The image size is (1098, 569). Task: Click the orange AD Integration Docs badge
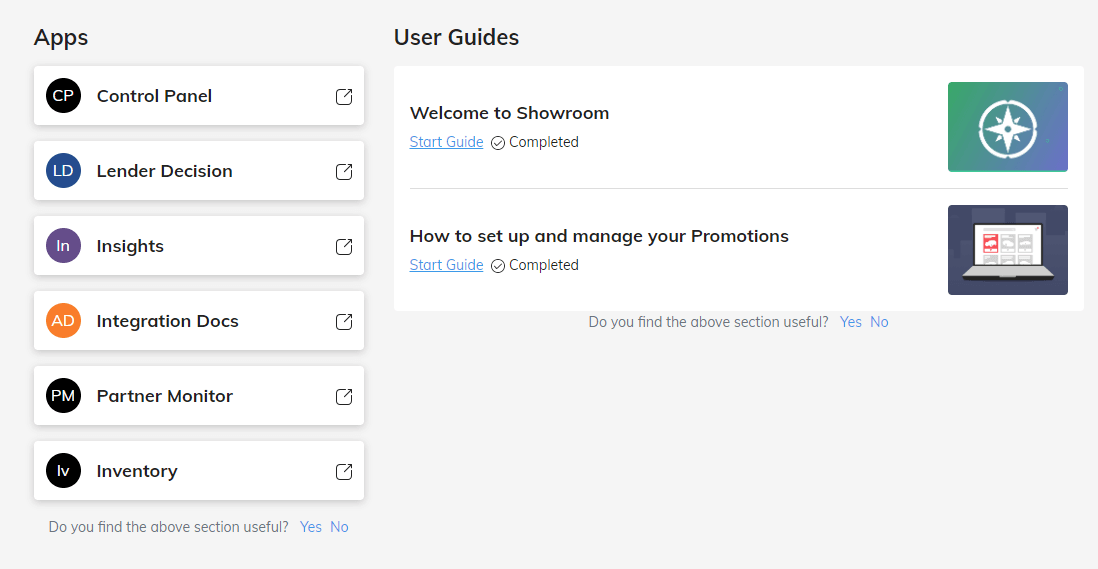63,321
